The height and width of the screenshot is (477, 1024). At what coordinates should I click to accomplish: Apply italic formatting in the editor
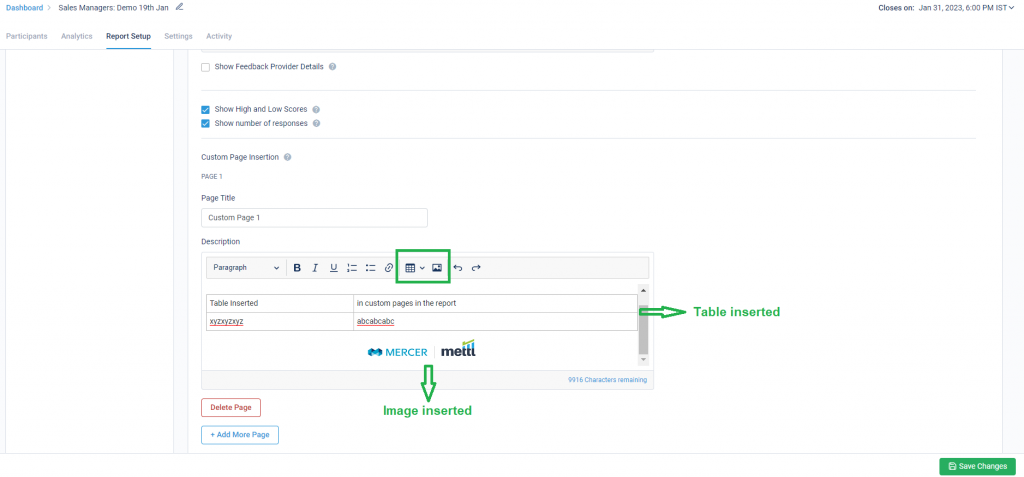coord(315,268)
